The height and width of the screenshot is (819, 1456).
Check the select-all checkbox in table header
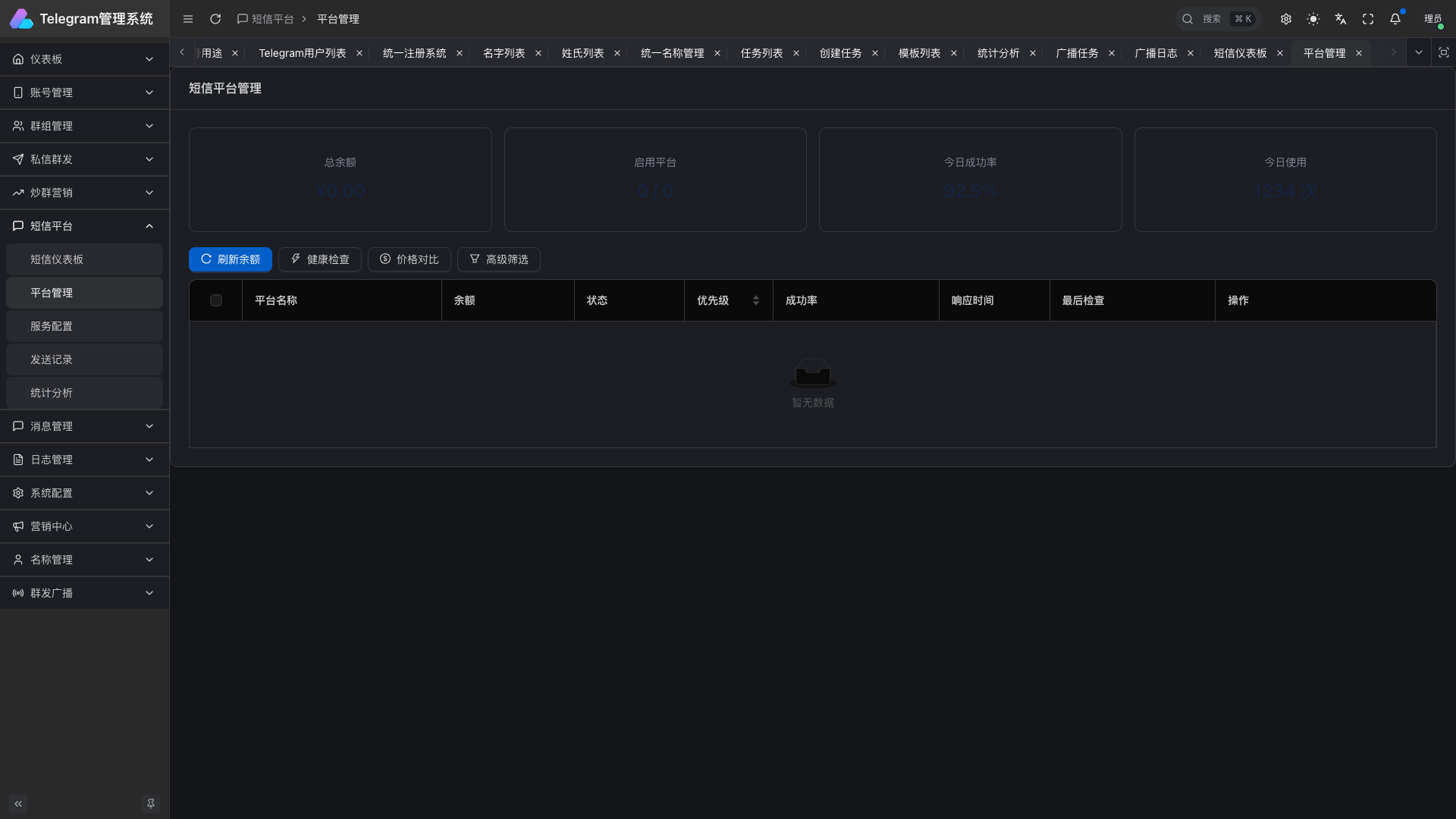(x=216, y=300)
